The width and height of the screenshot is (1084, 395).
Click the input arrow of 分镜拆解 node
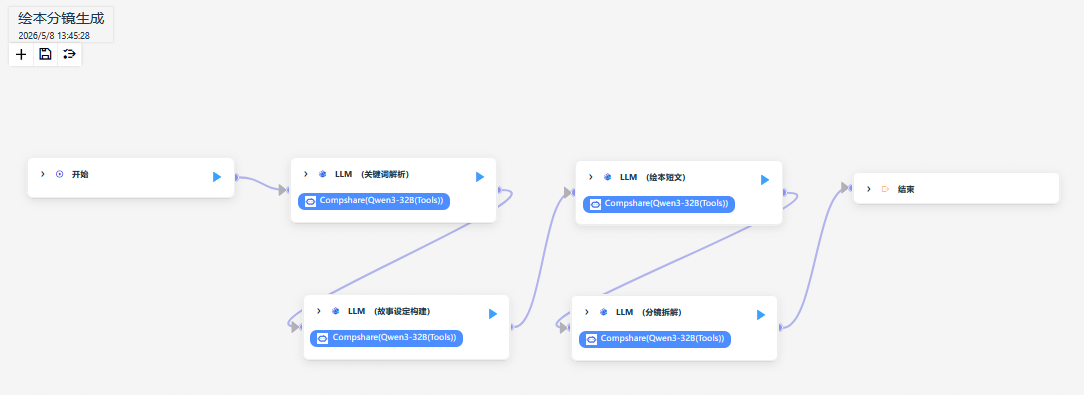(563, 328)
